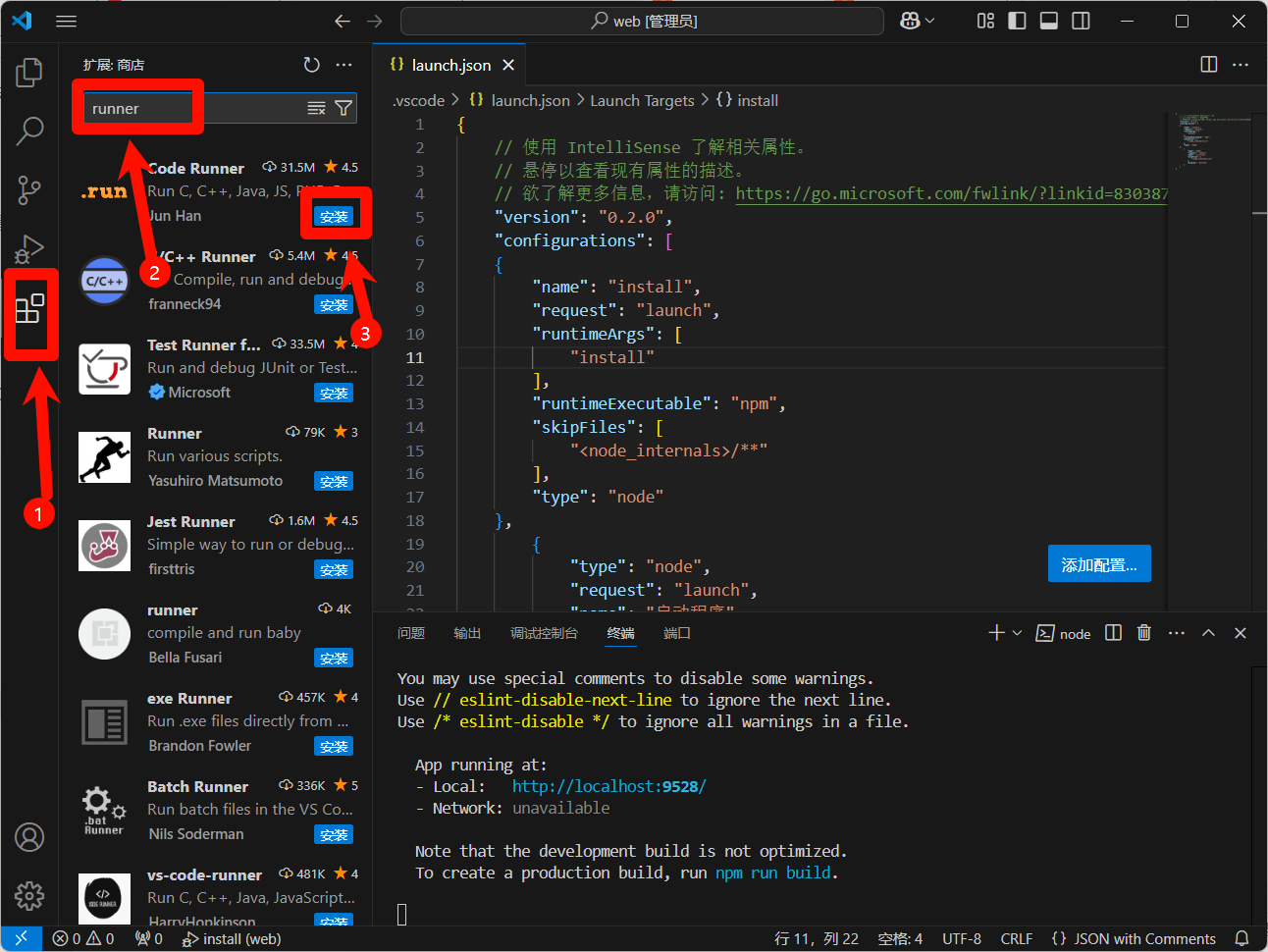Maximize the panel with chevron up
1268x952 pixels.
[x=1209, y=633]
